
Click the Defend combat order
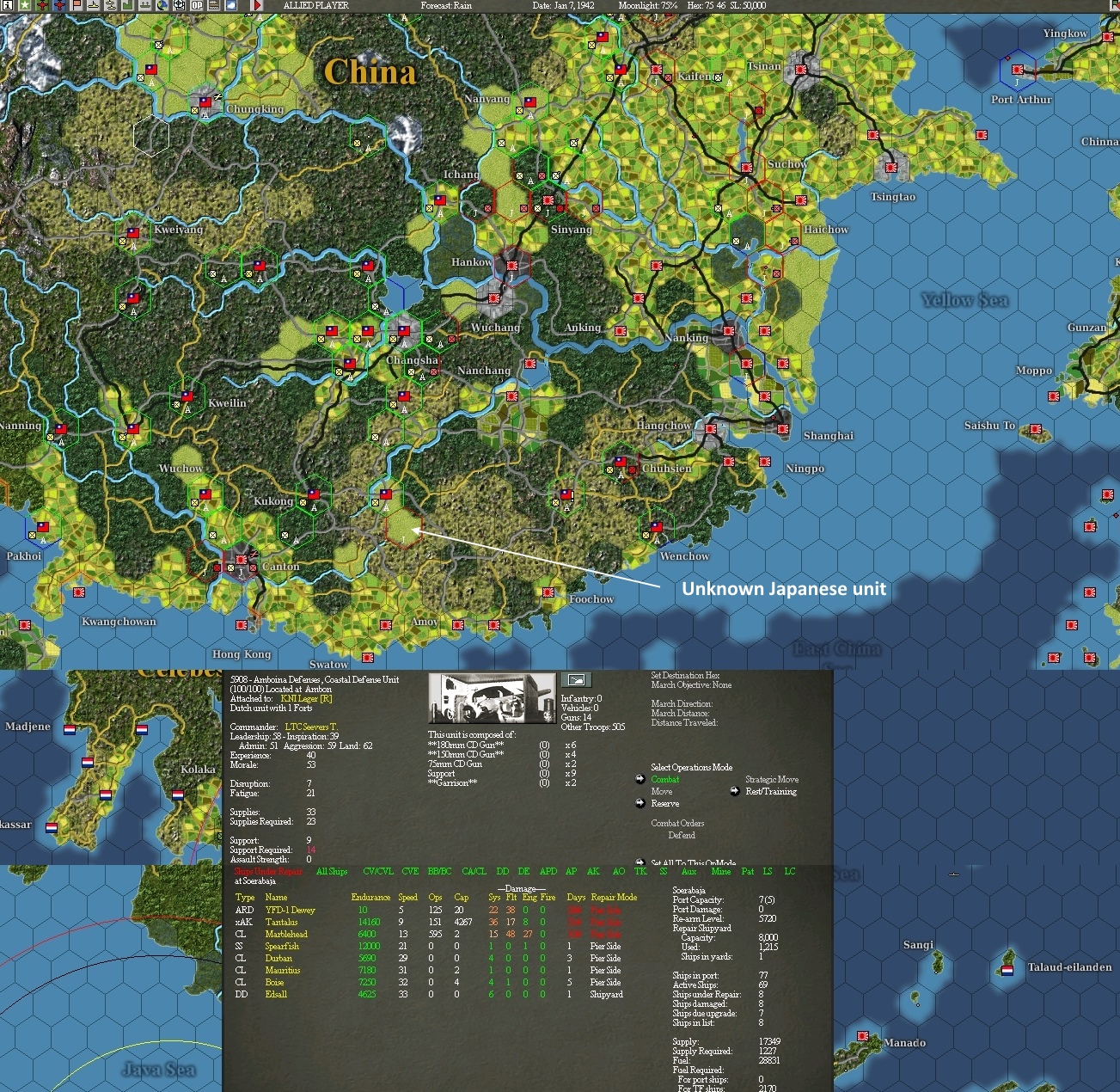[682, 835]
